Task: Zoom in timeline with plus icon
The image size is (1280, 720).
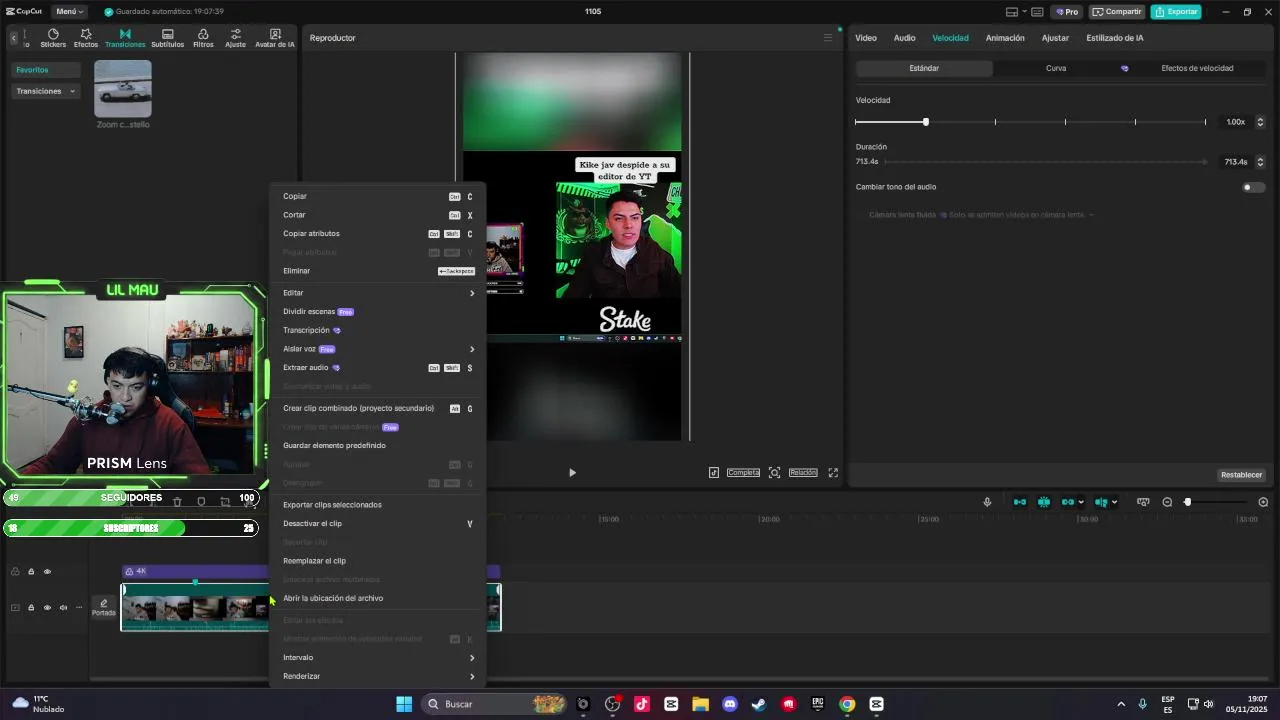Action: pos(1263,502)
